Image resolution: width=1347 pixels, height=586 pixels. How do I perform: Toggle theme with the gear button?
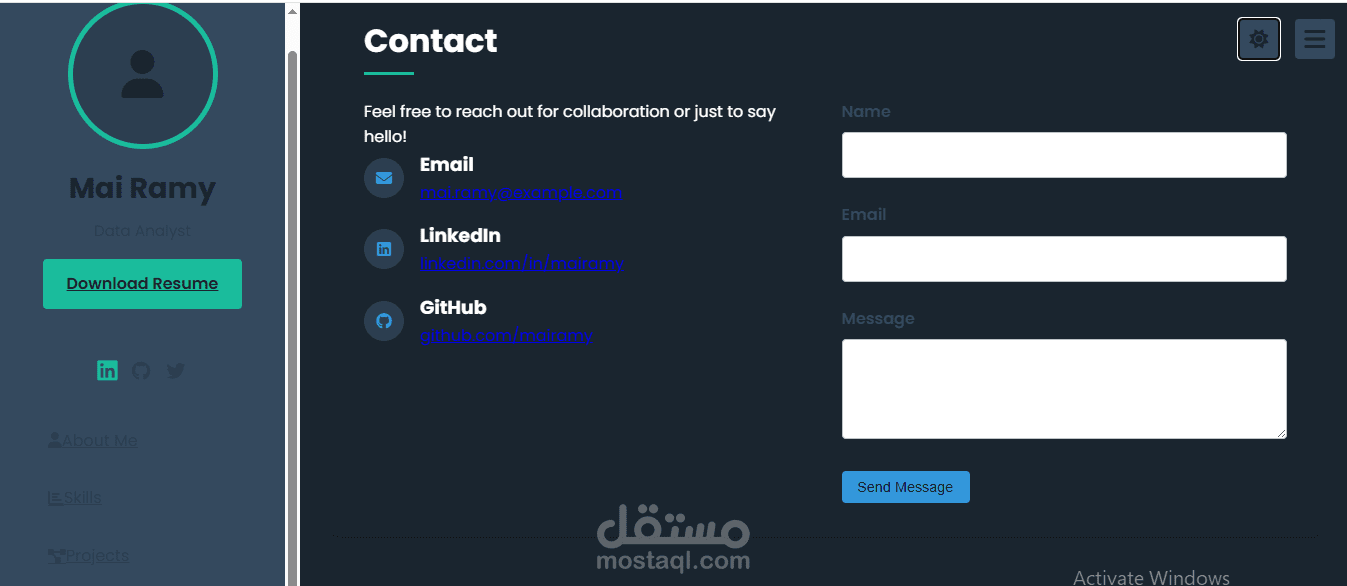pos(1258,39)
